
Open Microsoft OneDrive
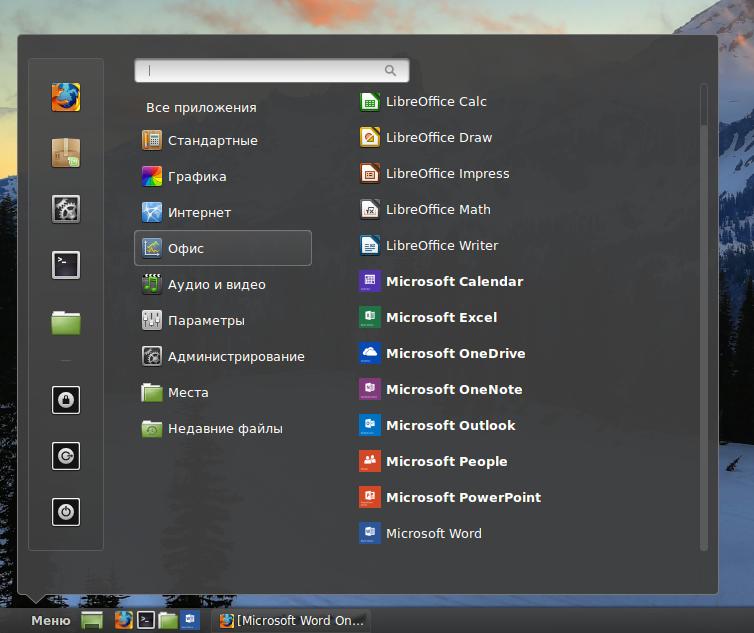[442, 354]
